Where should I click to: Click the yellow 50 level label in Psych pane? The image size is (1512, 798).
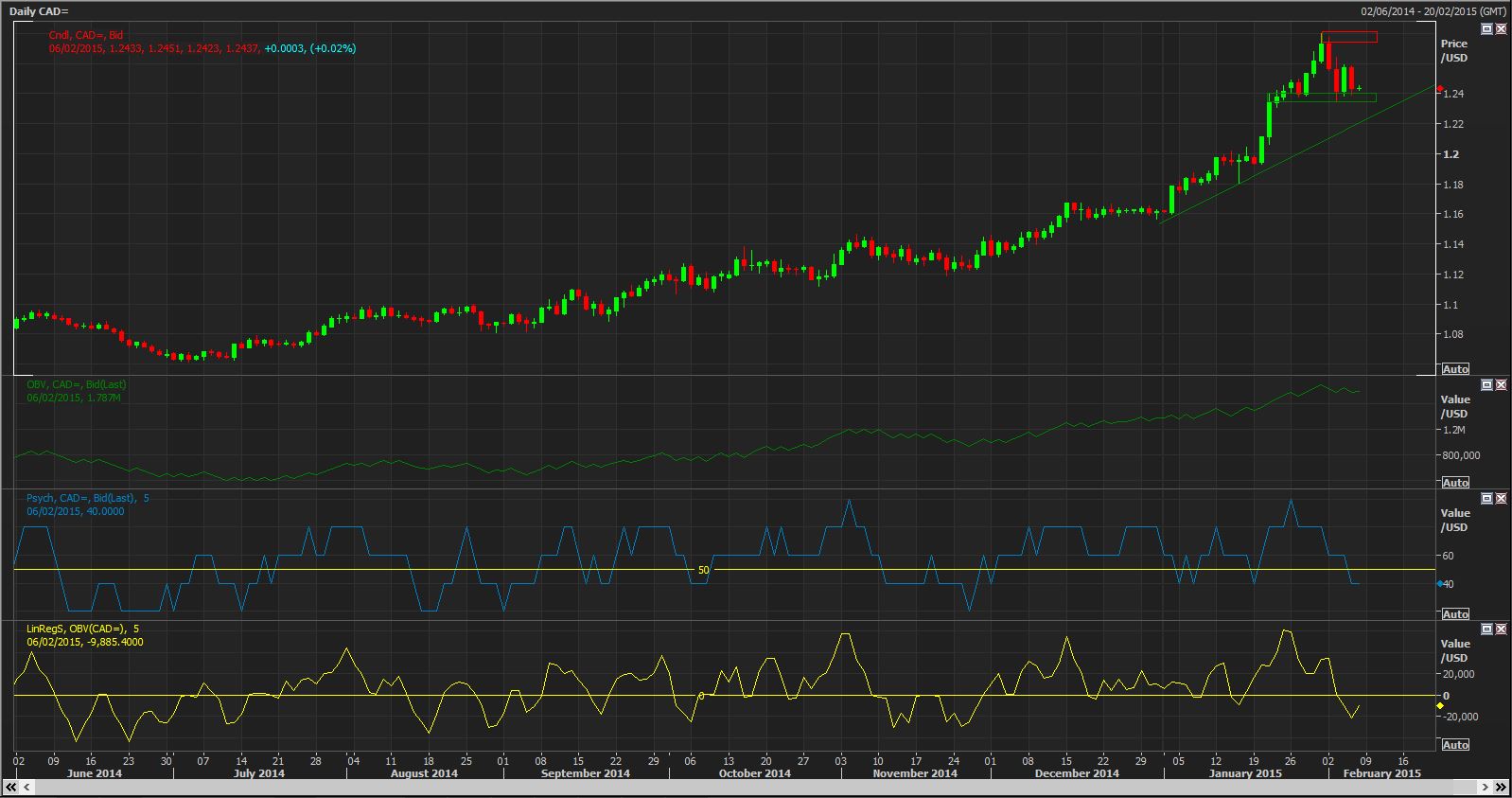(703, 570)
